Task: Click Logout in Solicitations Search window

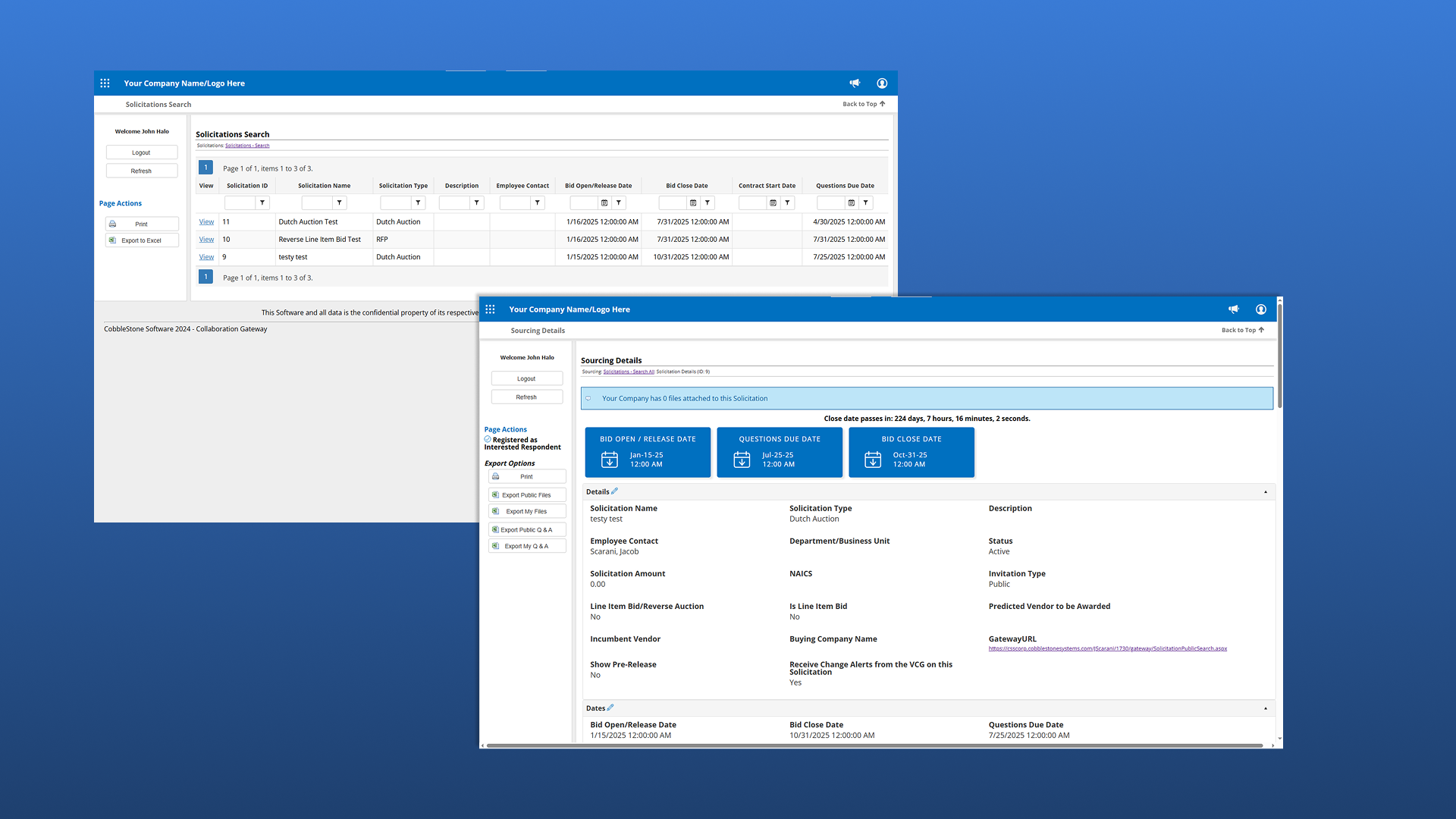Action: 142,152
